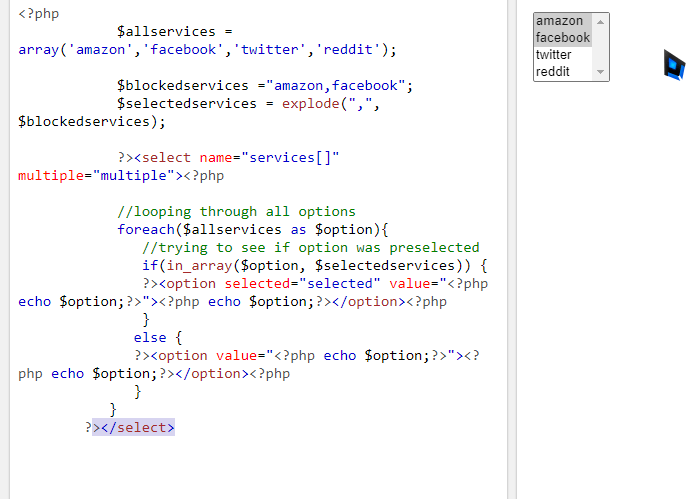Click the "else" keyword in the code
Screen dimensions: 689x499
pos(150,338)
